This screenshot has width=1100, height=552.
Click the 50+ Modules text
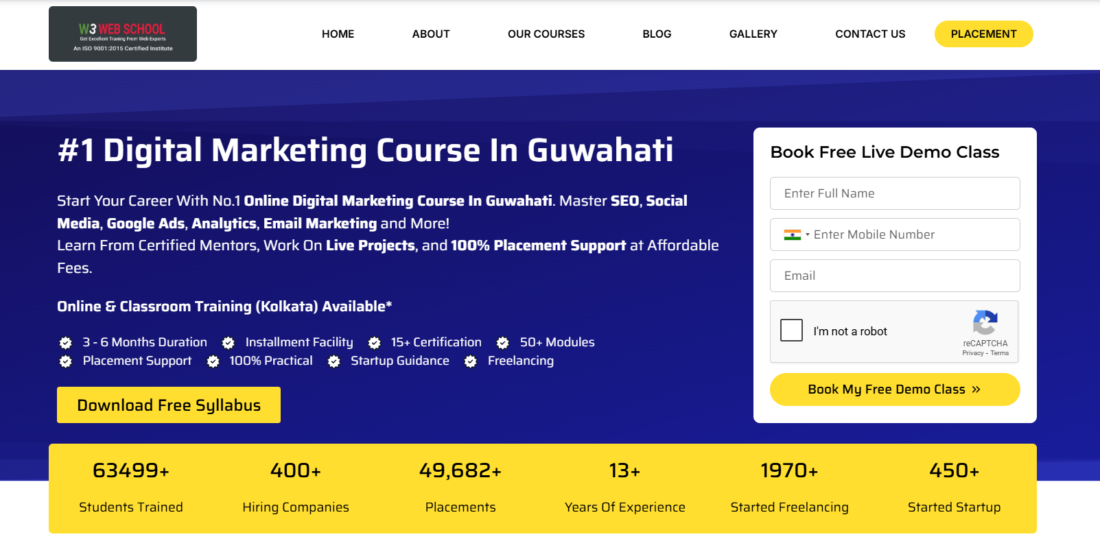pyautogui.click(x=557, y=342)
